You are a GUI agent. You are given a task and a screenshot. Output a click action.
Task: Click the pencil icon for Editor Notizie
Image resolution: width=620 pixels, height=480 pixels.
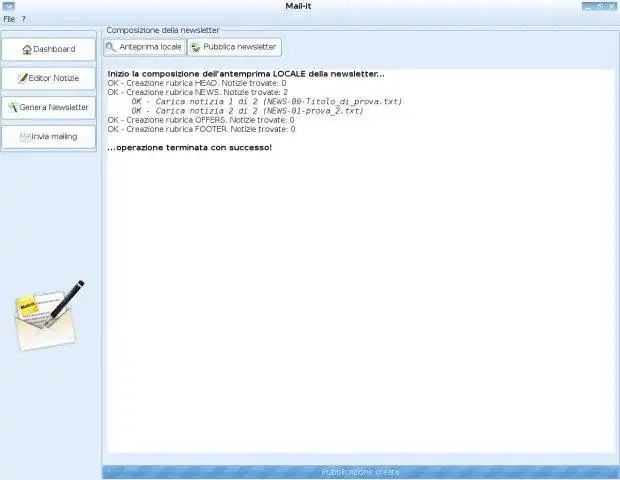[x=23, y=78]
